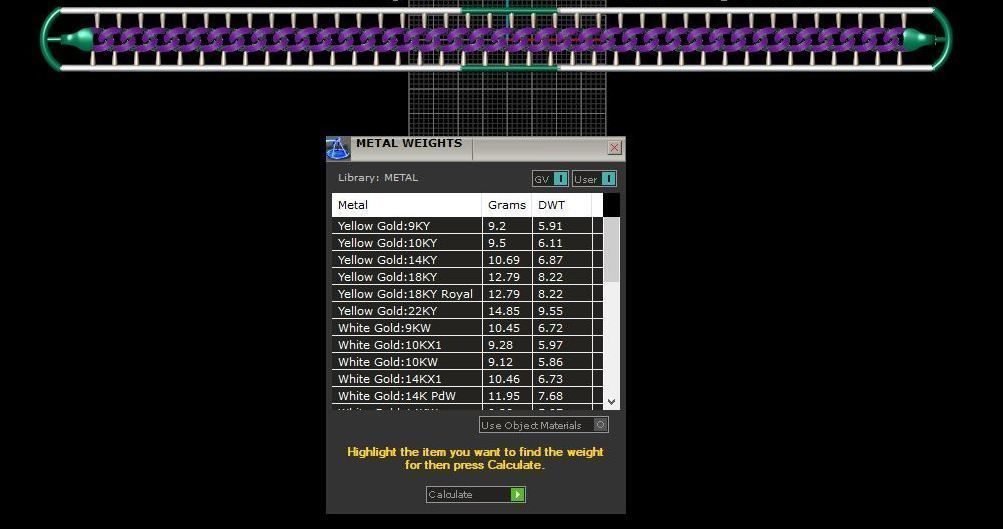Click the 7.68 DWT value
This screenshot has height=529, width=1003.
pyautogui.click(x=550, y=395)
